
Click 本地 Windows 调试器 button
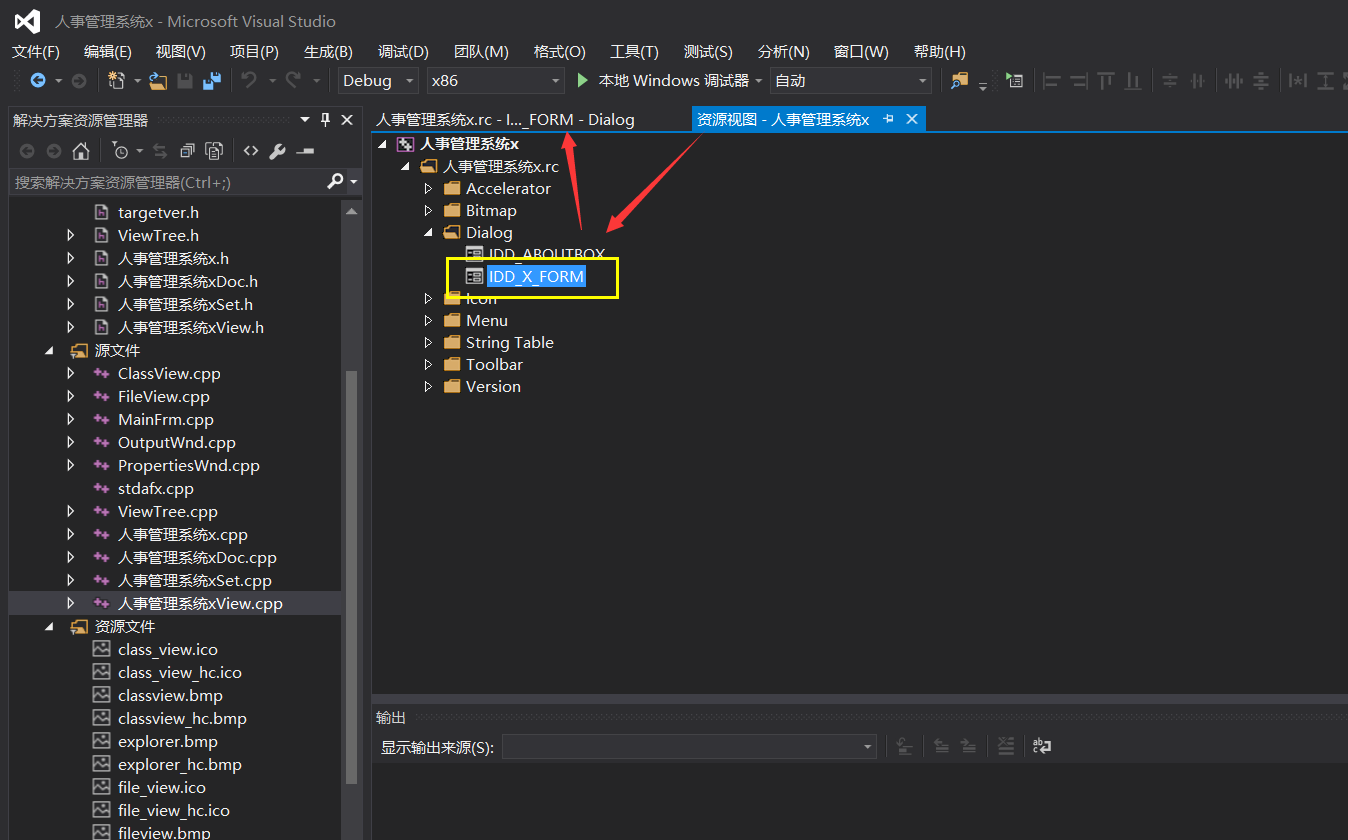coord(673,81)
